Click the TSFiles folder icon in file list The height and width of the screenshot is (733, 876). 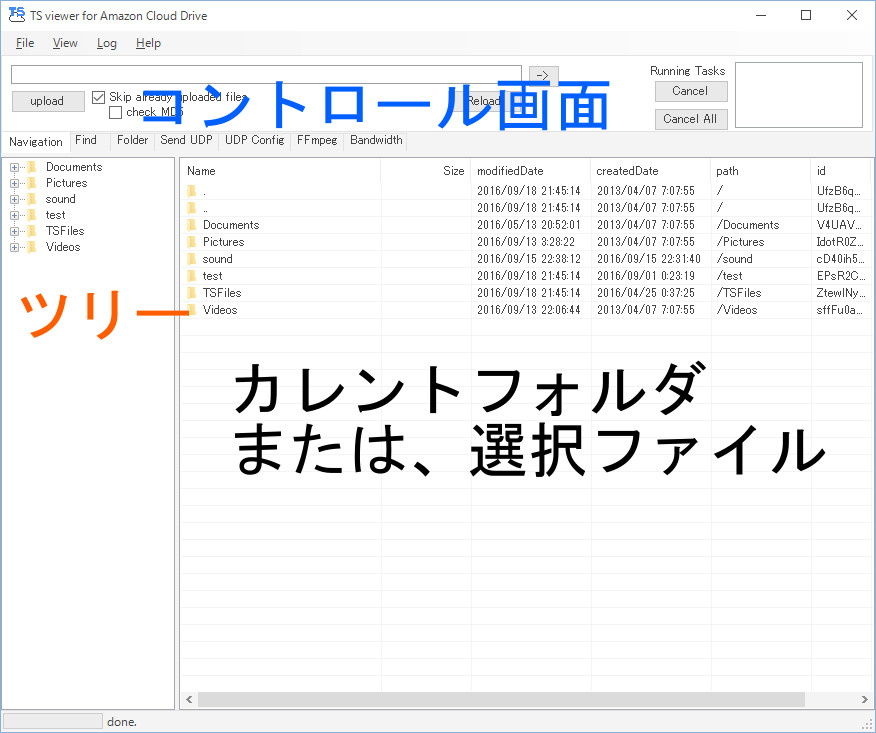point(192,293)
